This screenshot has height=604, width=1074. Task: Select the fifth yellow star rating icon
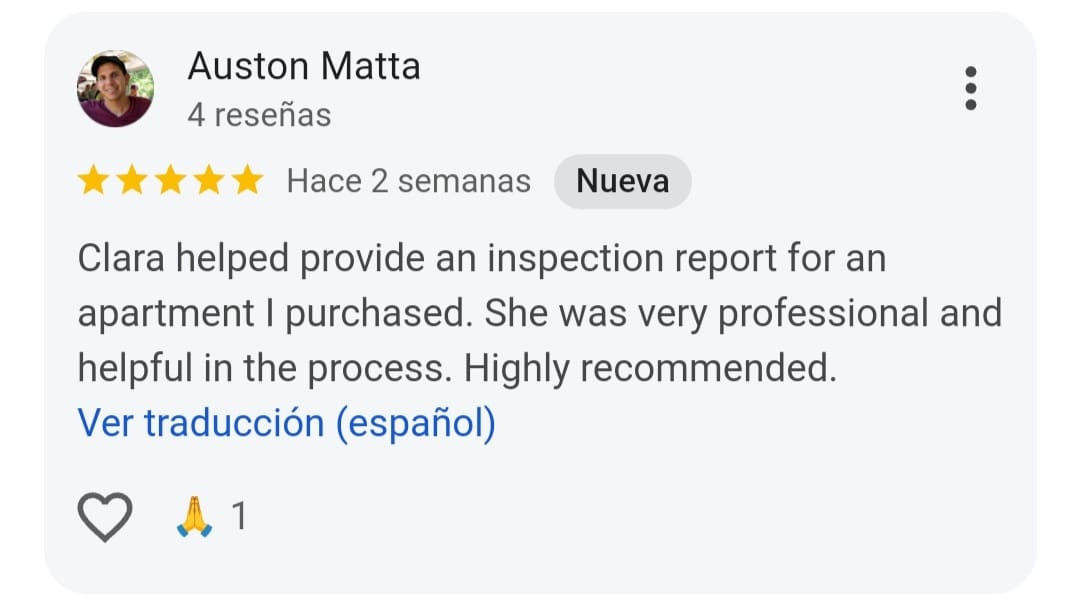click(247, 181)
